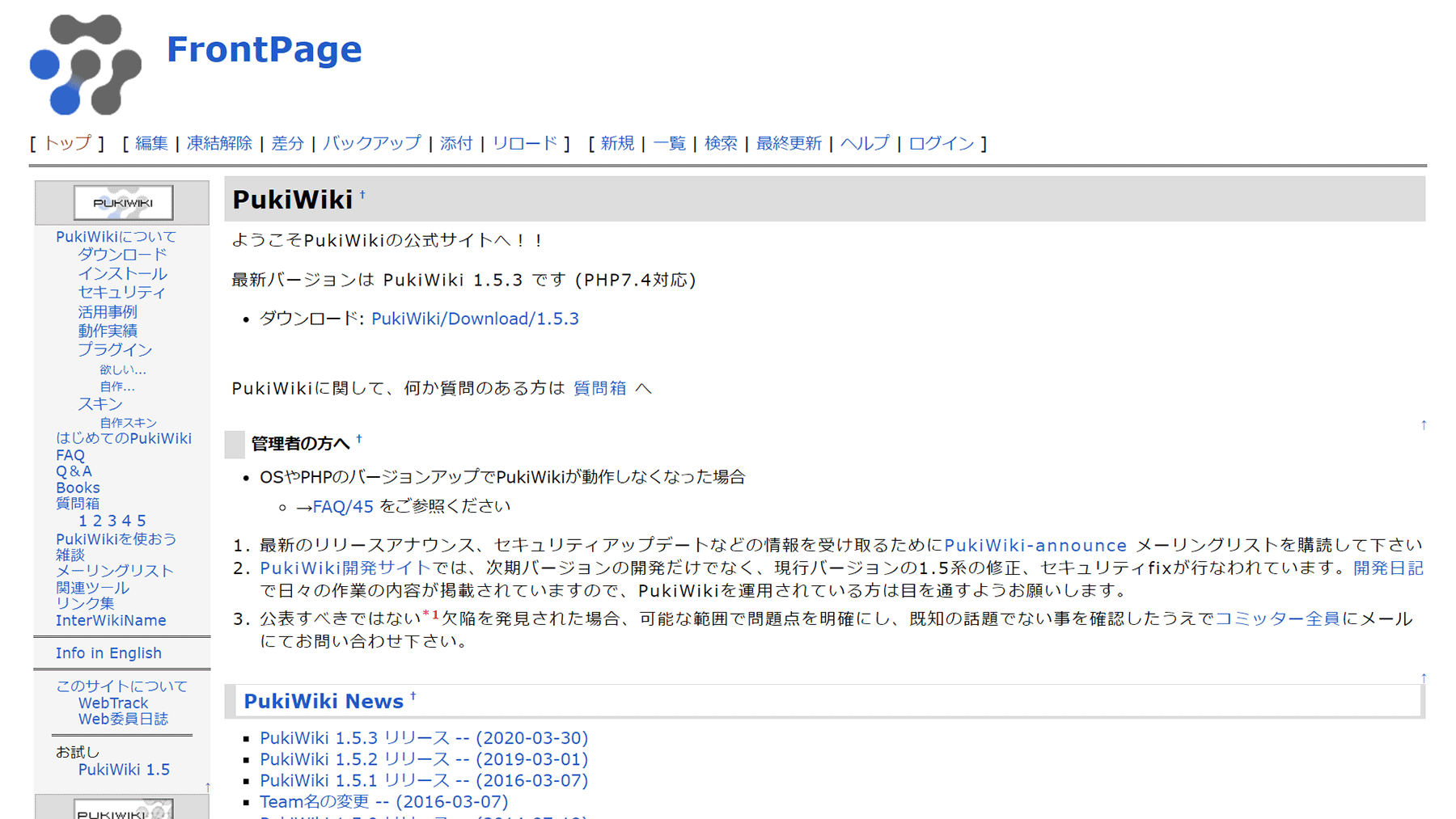Image resolution: width=1456 pixels, height=819 pixels.
Task: Open 自作スキン in sidebar
Action: pos(128,422)
